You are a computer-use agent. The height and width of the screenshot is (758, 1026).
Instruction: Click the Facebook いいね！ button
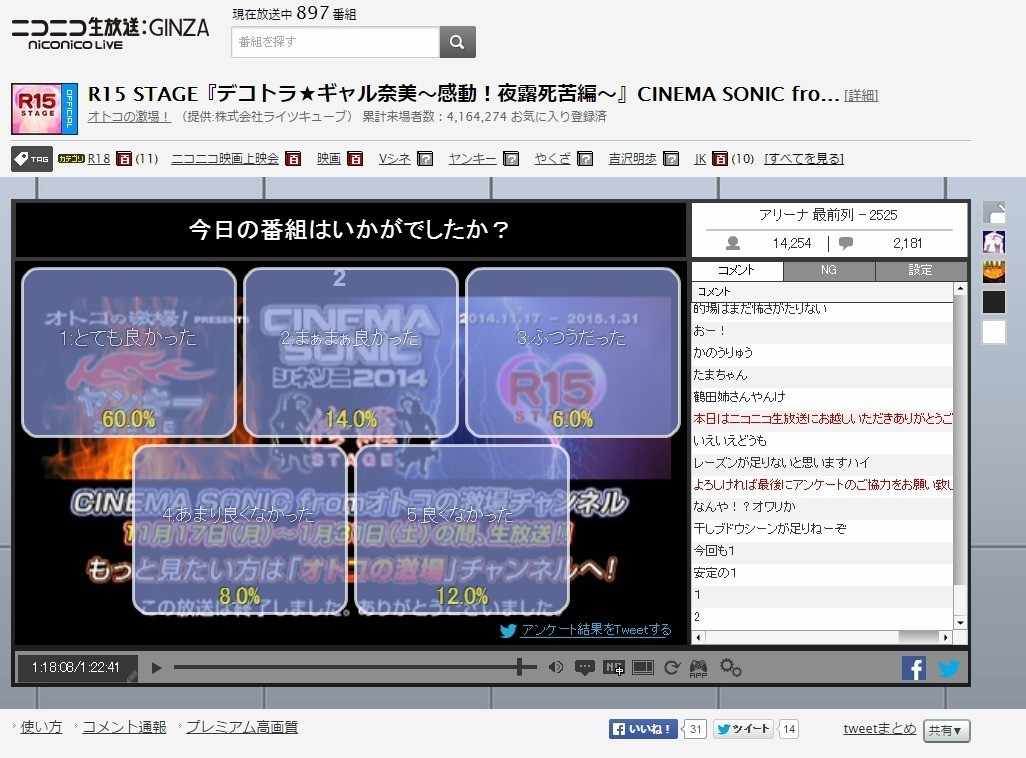coord(643,729)
